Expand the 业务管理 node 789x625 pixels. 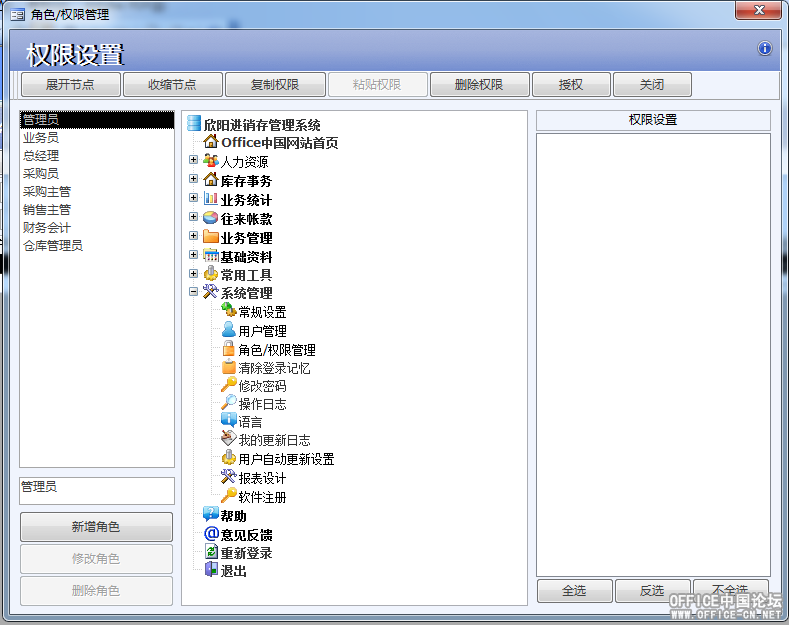click(193, 236)
